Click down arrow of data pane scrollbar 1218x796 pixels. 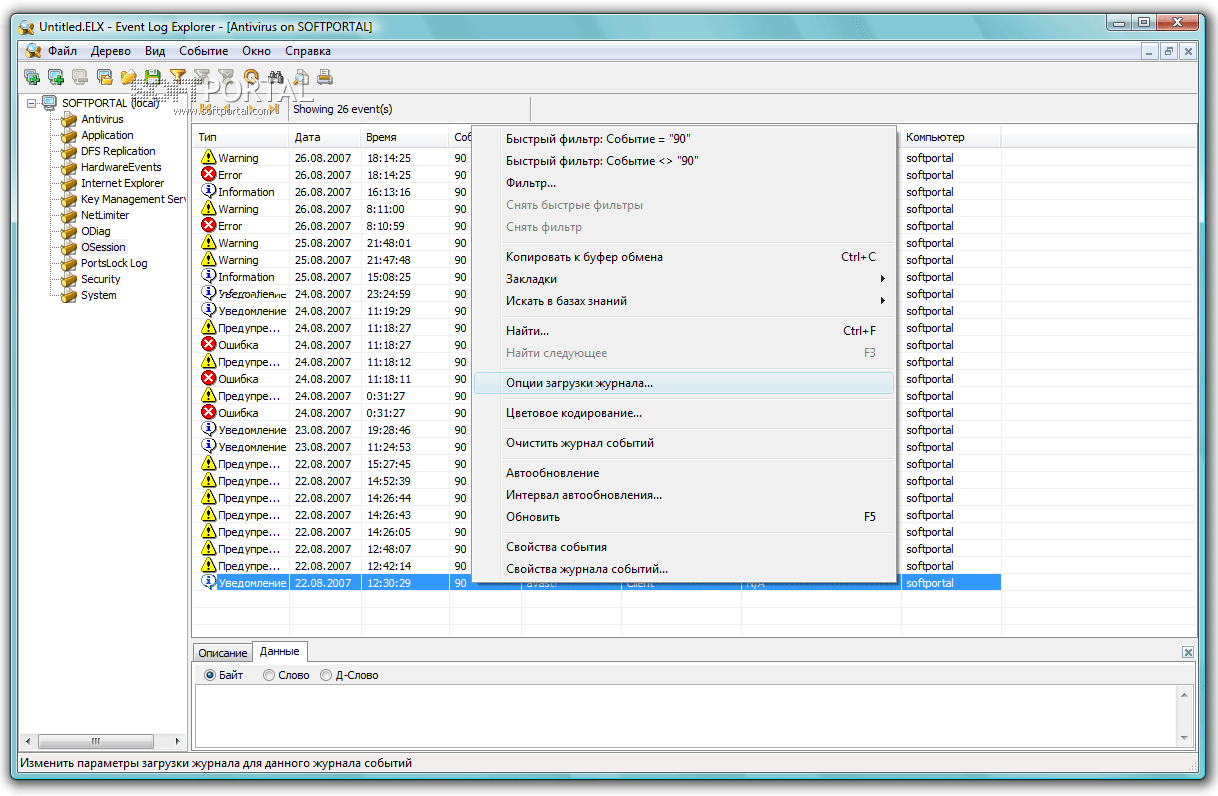(1186, 737)
